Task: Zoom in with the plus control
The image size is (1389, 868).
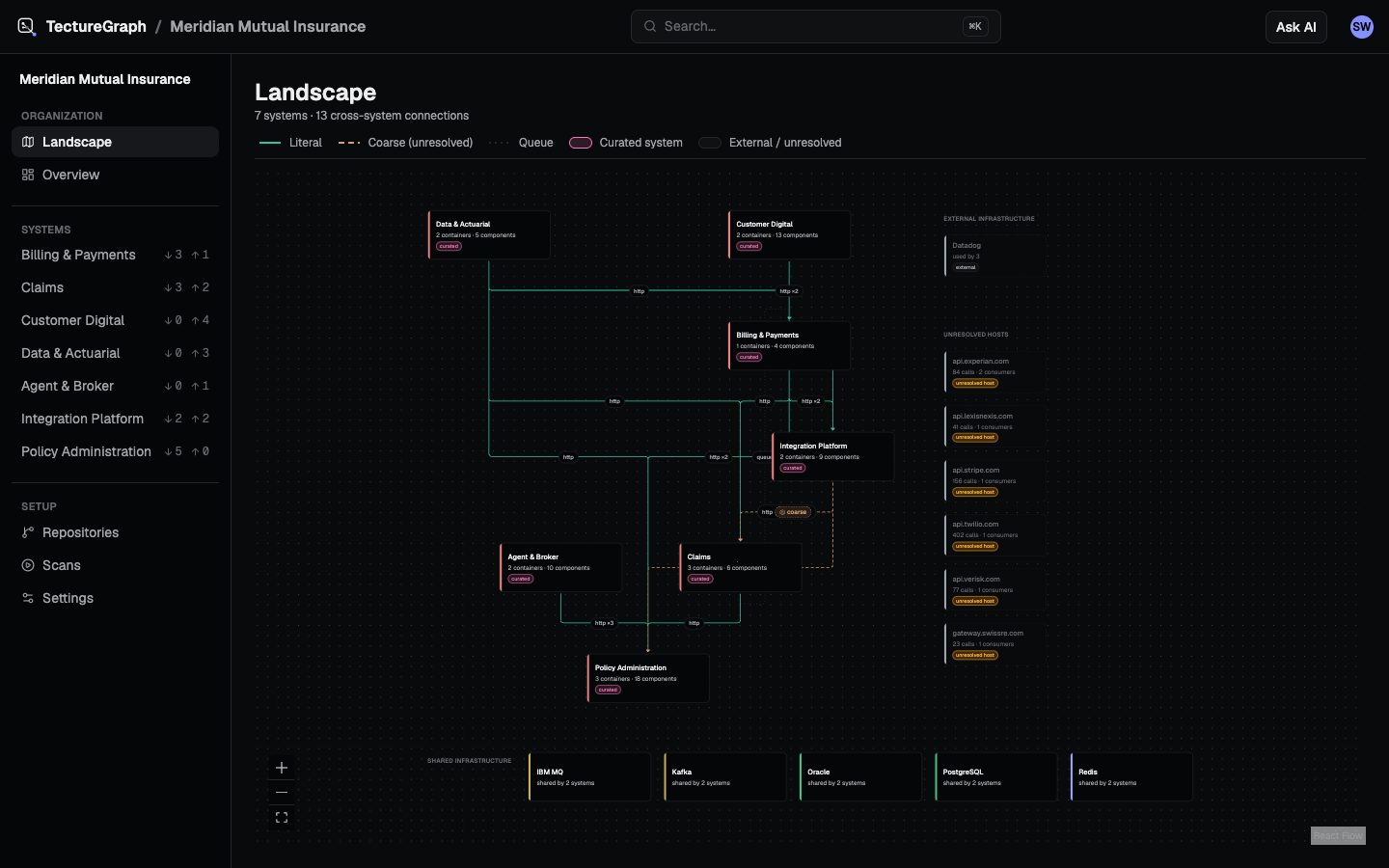Action: coord(282,768)
